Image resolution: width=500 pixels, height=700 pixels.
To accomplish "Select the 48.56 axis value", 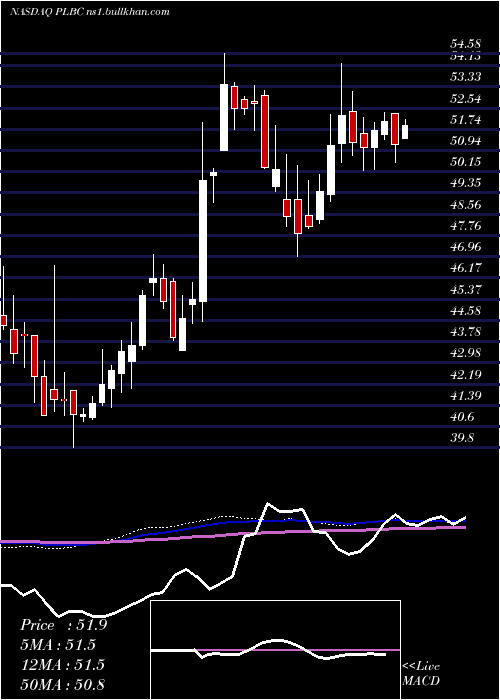I will [x=466, y=205].
